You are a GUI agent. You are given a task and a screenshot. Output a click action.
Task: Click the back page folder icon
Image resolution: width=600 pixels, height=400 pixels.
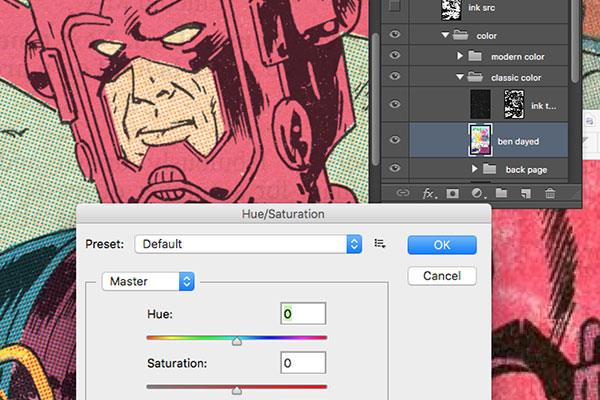coord(489,169)
